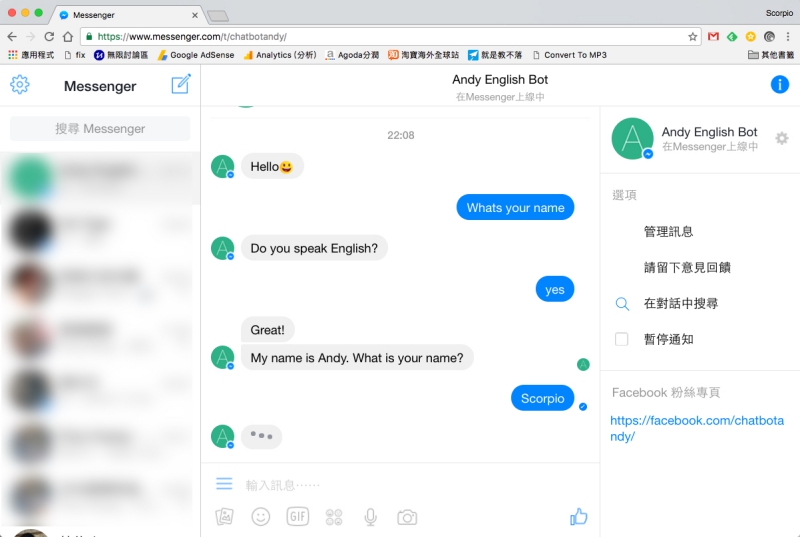This screenshot has height=537, width=800.
Task: Open the 管理訊息 option
Action: (x=668, y=232)
